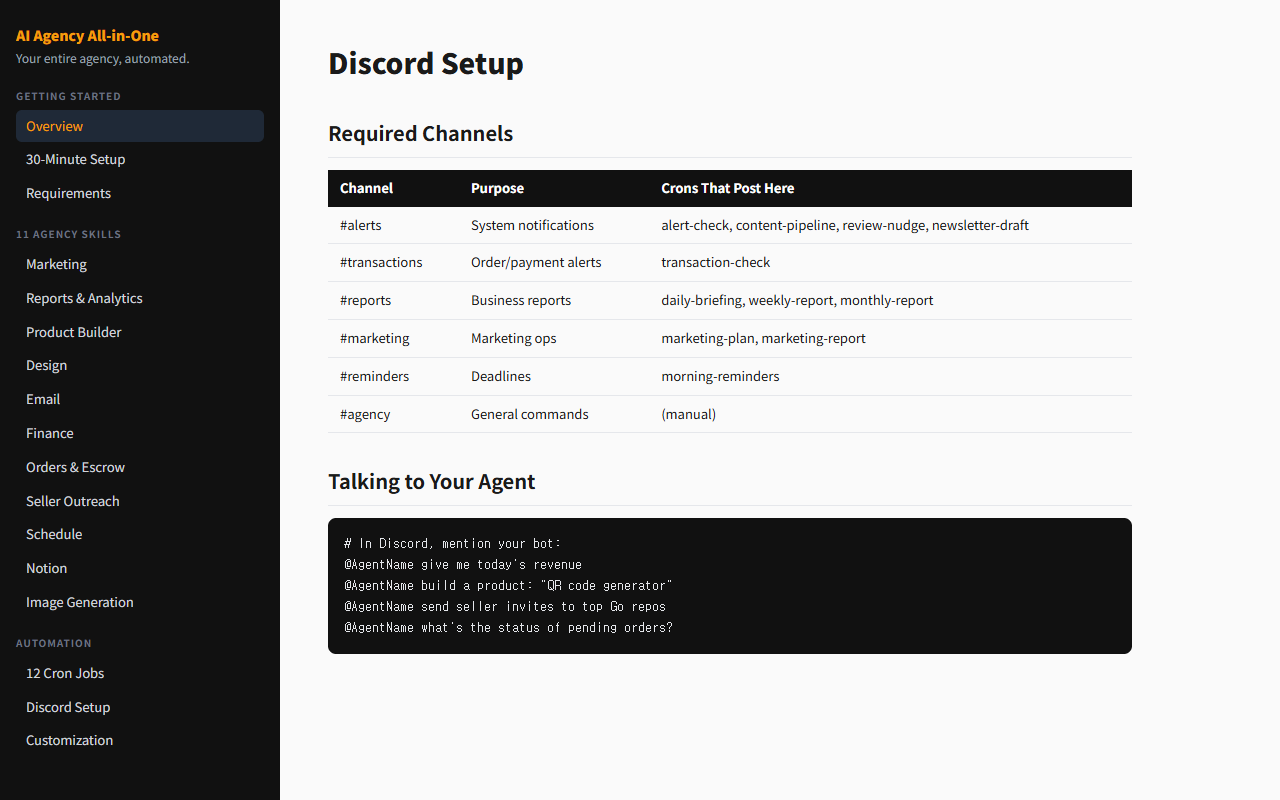Open the Finance skill page

(x=50, y=433)
